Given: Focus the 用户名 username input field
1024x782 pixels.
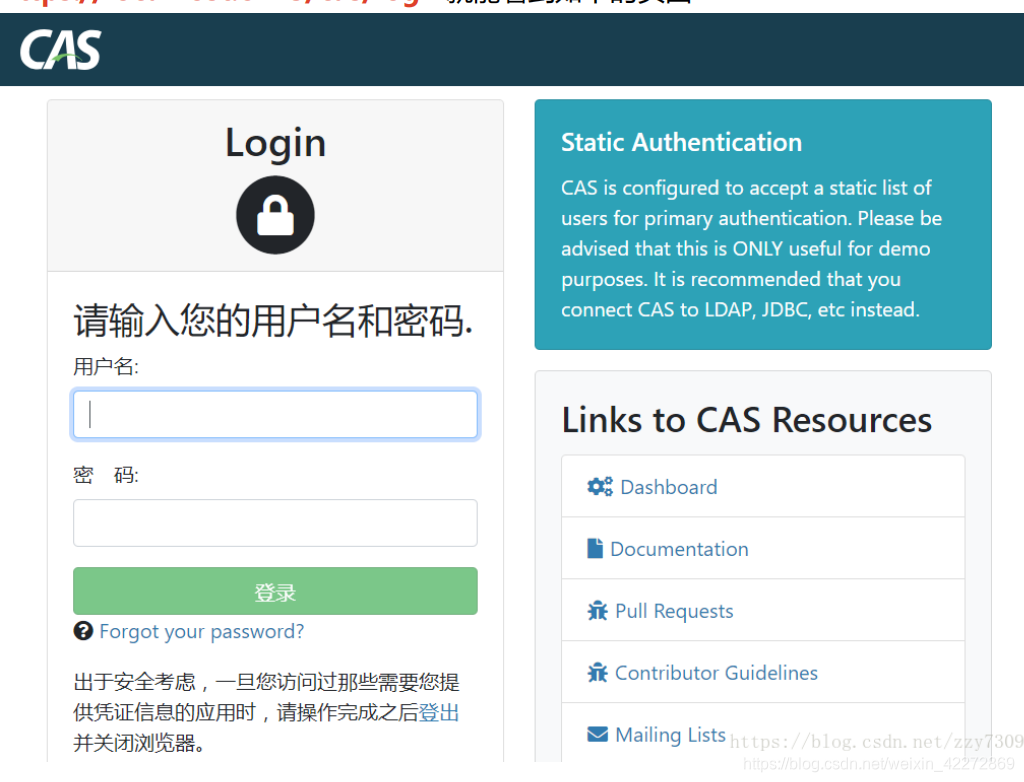Looking at the screenshot, I should 275,414.
